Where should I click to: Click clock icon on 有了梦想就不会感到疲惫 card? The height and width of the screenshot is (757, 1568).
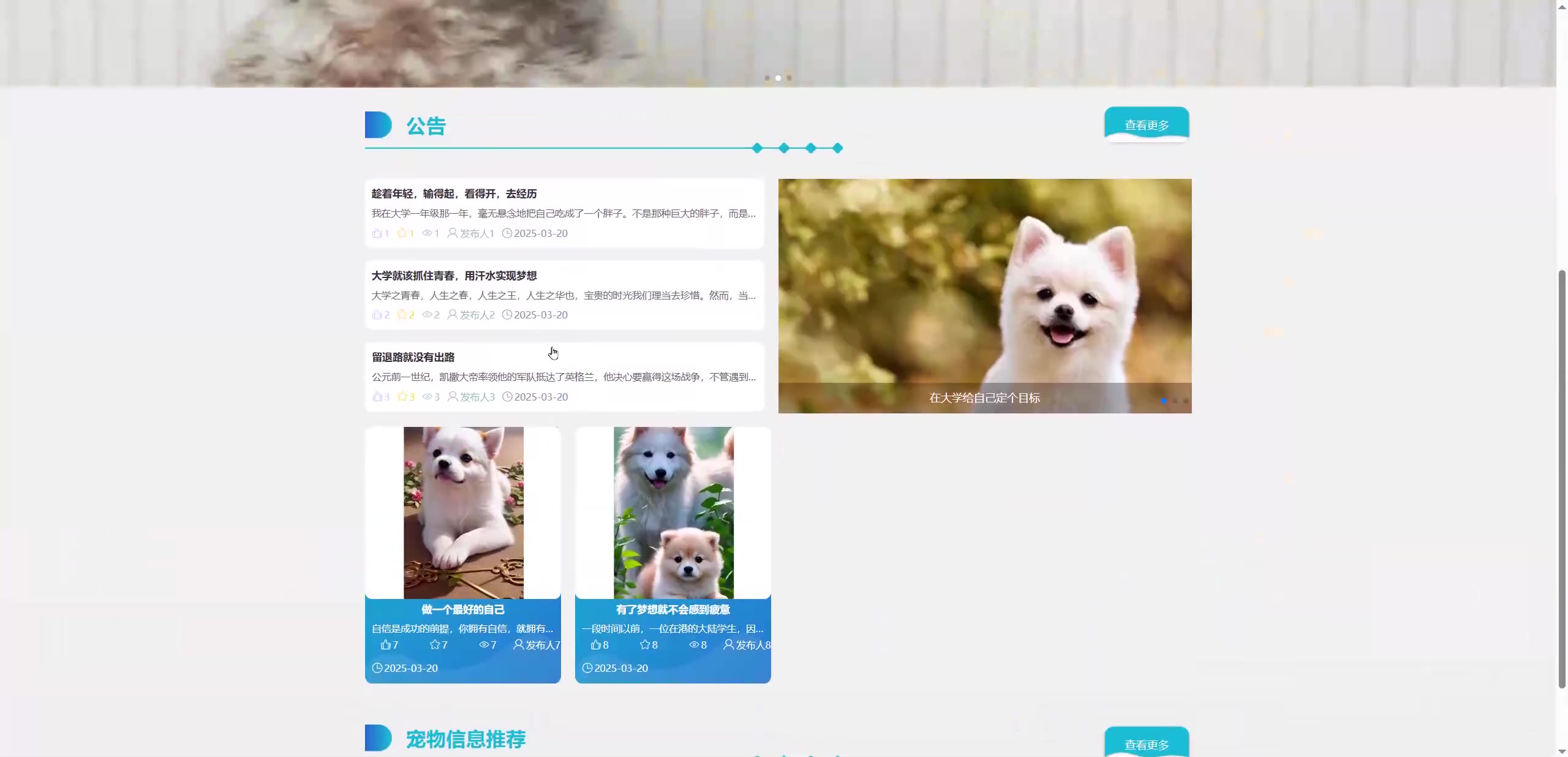(x=587, y=668)
